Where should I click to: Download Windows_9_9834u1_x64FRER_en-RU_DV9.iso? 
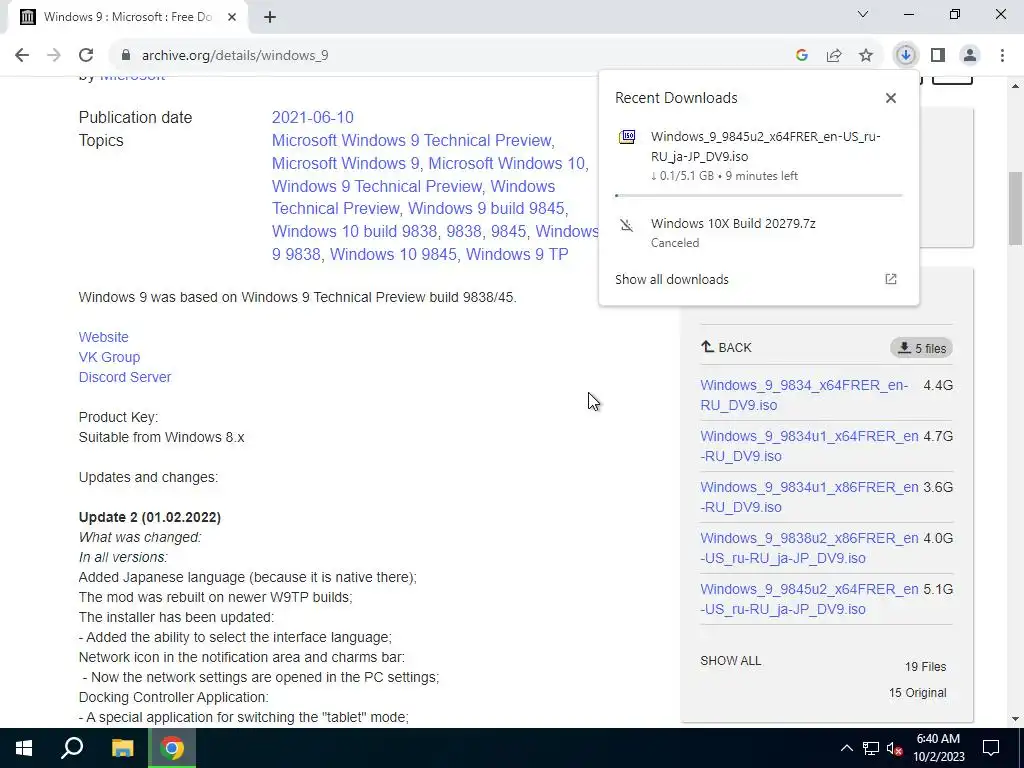point(809,446)
